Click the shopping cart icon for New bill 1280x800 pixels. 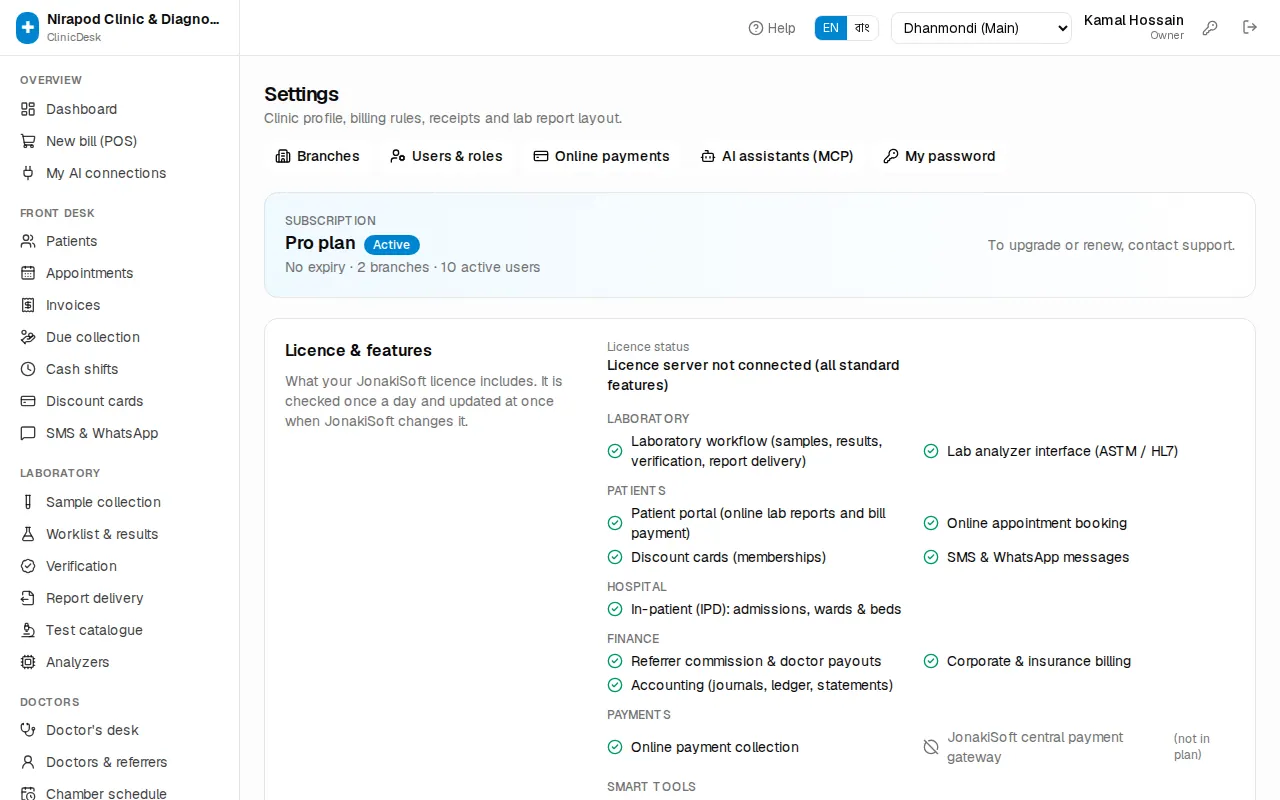pyautogui.click(x=28, y=141)
